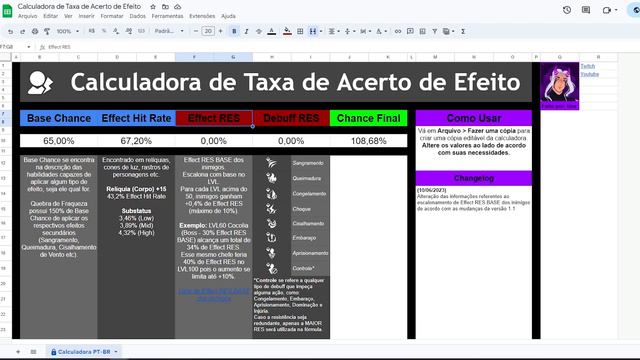Click the Effect RES BASE list link
Viewport: 640px width, 360px height.
tap(214, 295)
